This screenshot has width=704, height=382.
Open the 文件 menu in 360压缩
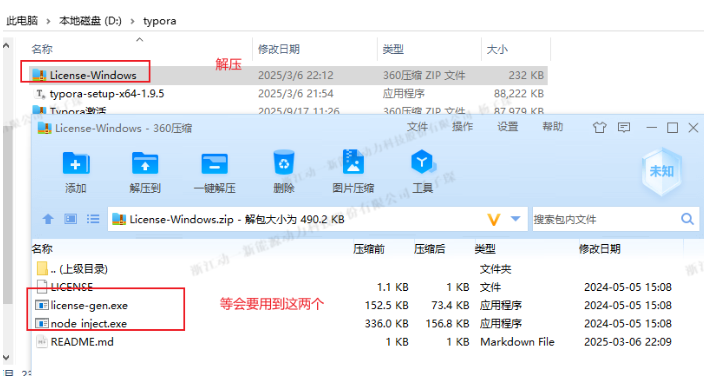pyautogui.click(x=417, y=127)
